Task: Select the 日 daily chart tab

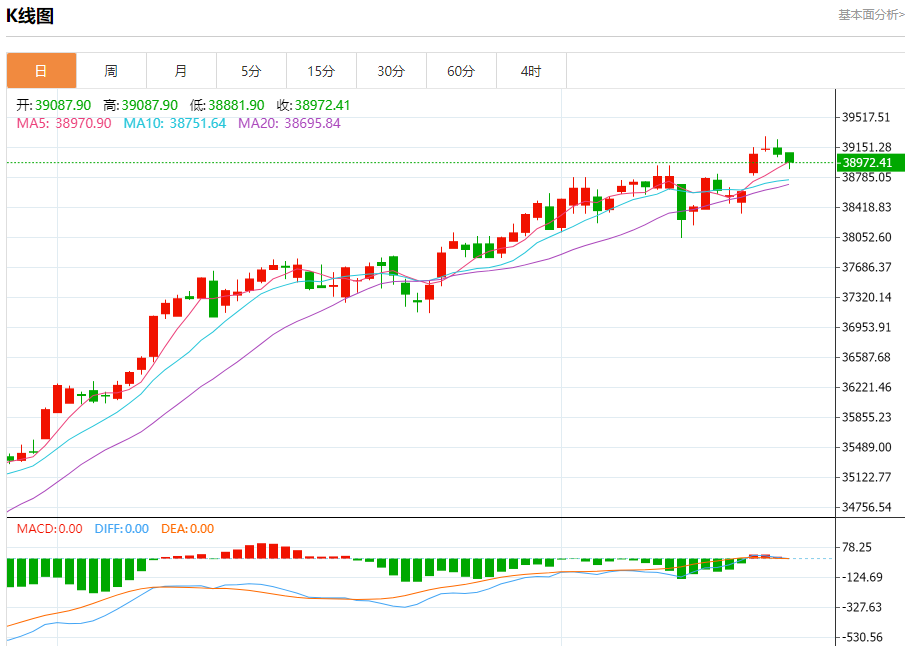Action: (42, 71)
